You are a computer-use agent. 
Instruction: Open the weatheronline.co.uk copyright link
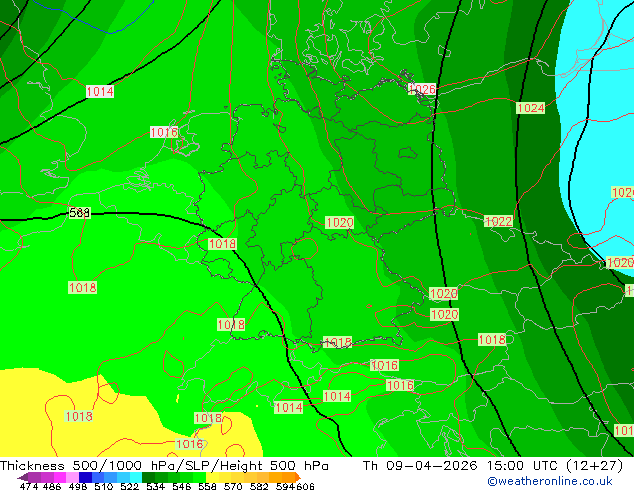pos(550,481)
